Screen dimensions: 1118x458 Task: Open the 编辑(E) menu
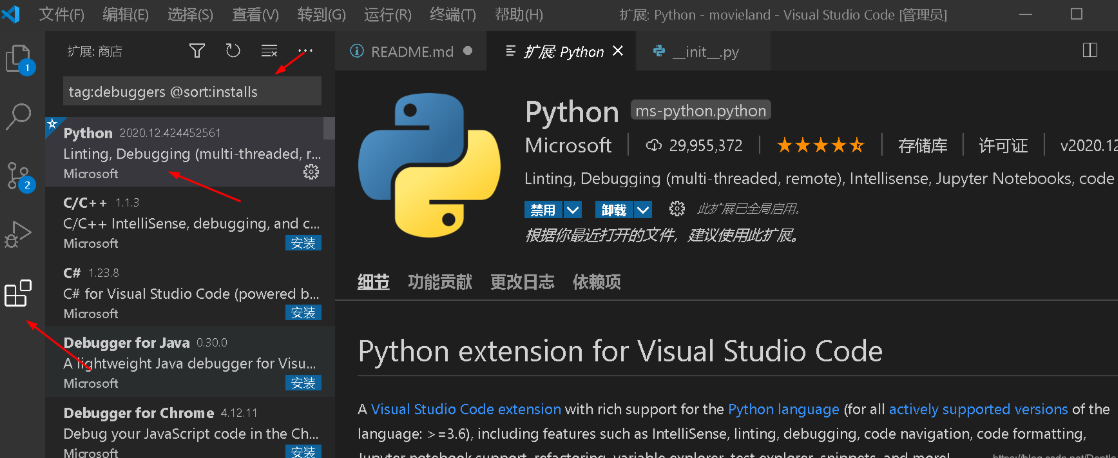125,14
